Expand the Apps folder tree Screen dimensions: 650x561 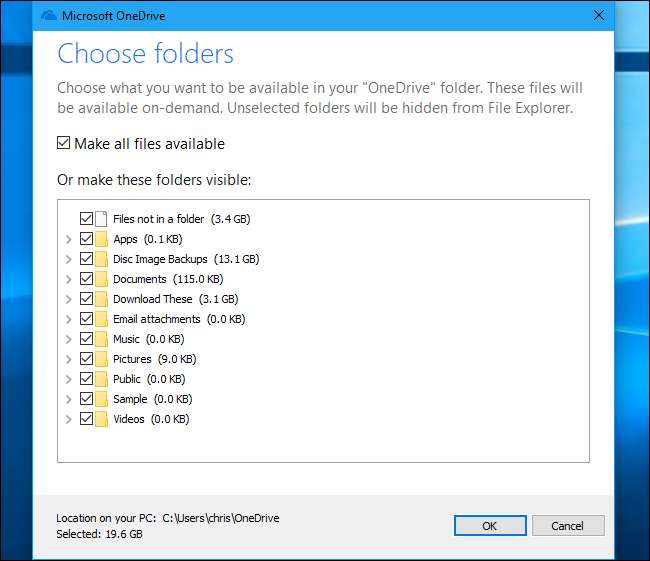(68, 239)
